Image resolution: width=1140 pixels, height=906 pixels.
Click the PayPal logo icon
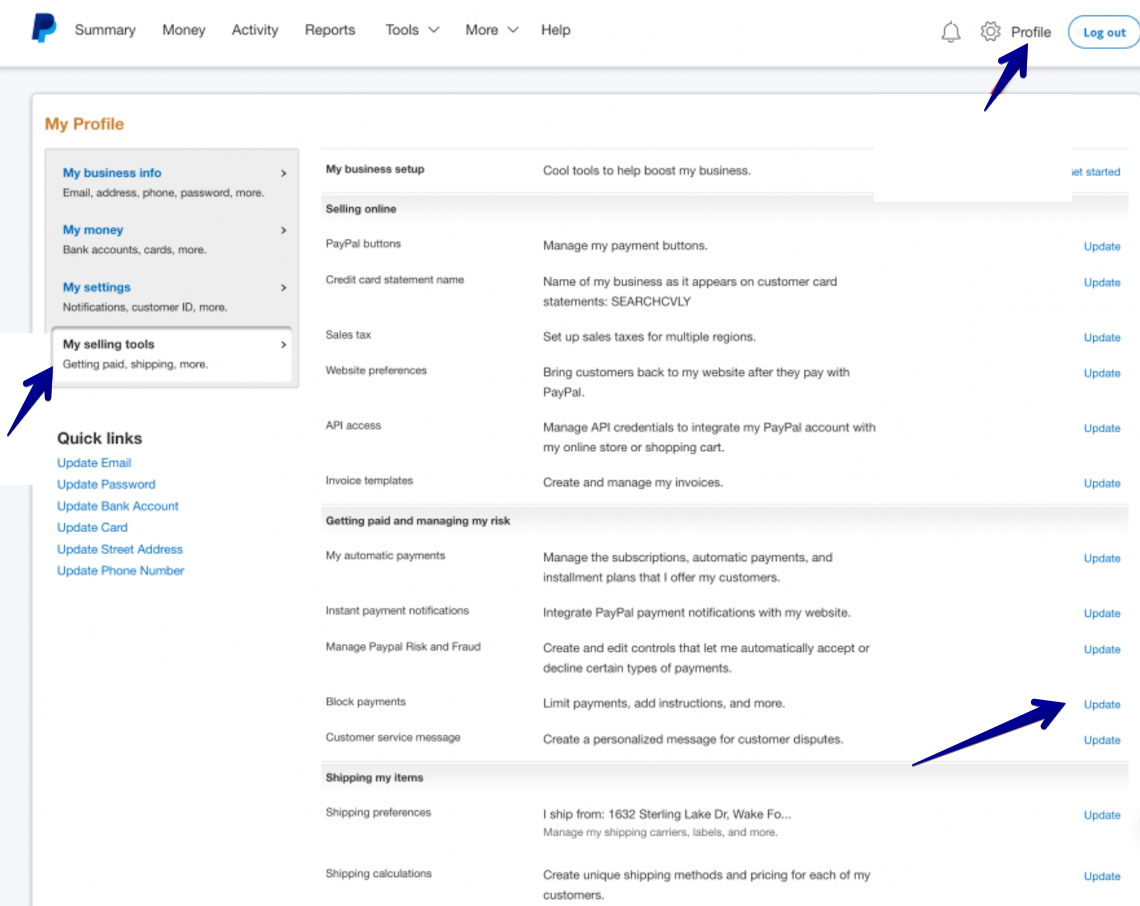(44, 29)
